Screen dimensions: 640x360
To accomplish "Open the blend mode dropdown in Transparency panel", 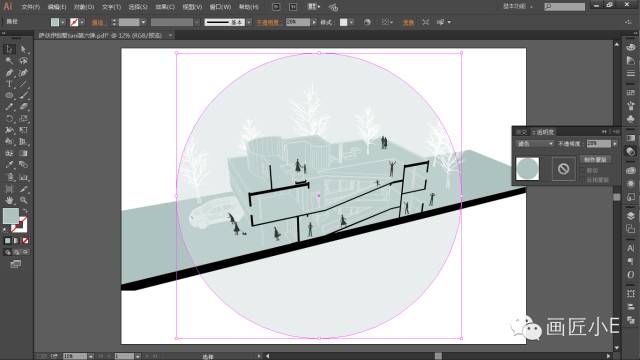I will [x=535, y=144].
